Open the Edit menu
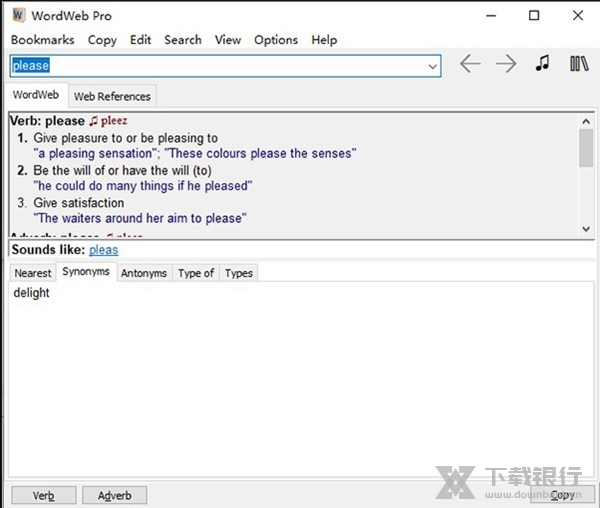This screenshot has width=600, height=508. pos(141,40)
